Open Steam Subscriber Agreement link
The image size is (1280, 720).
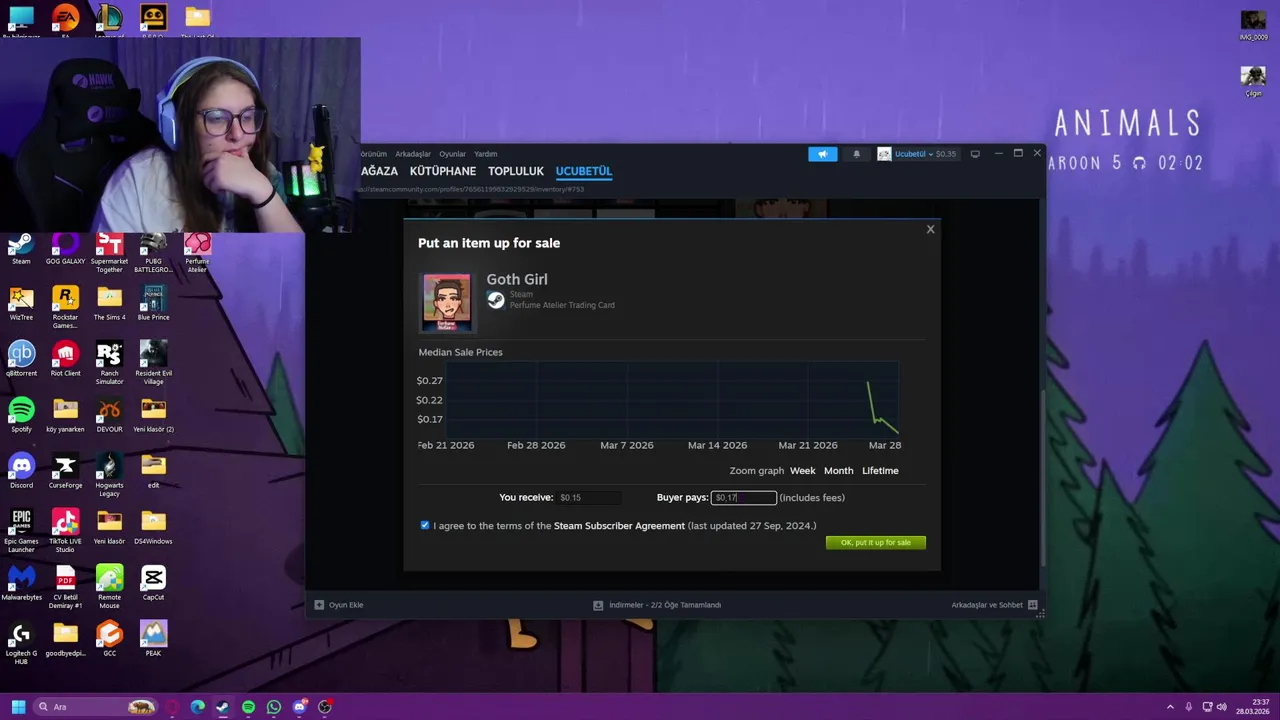[619, 526]
